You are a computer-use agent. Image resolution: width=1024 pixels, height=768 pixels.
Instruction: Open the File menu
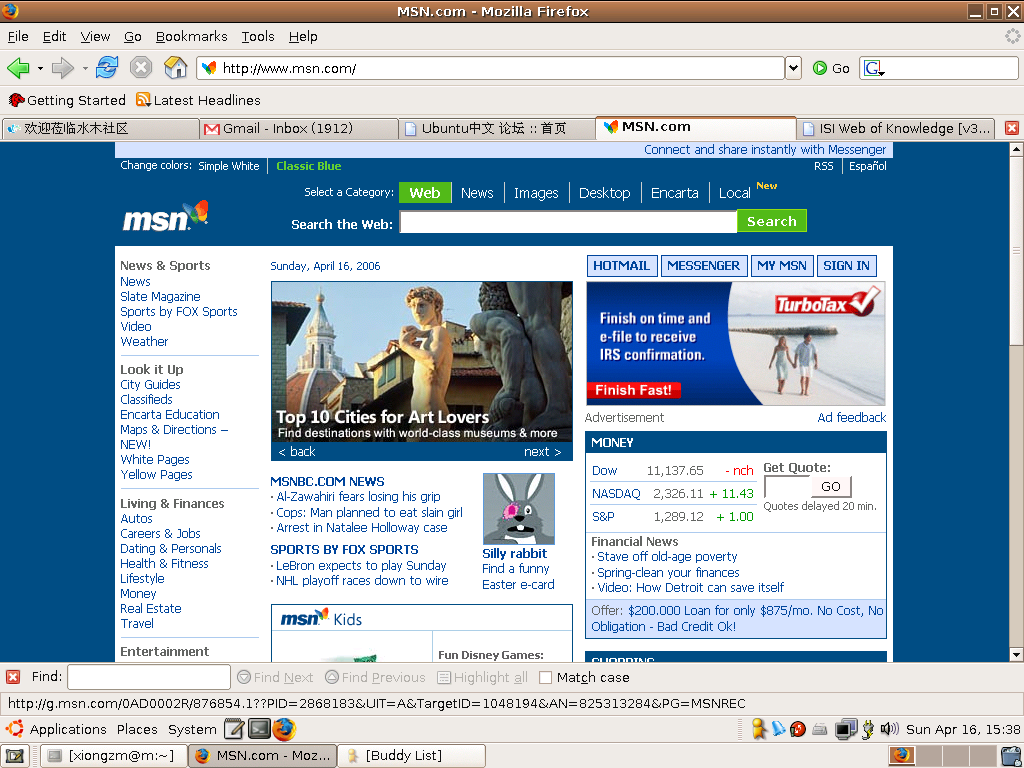click(18, 37)
